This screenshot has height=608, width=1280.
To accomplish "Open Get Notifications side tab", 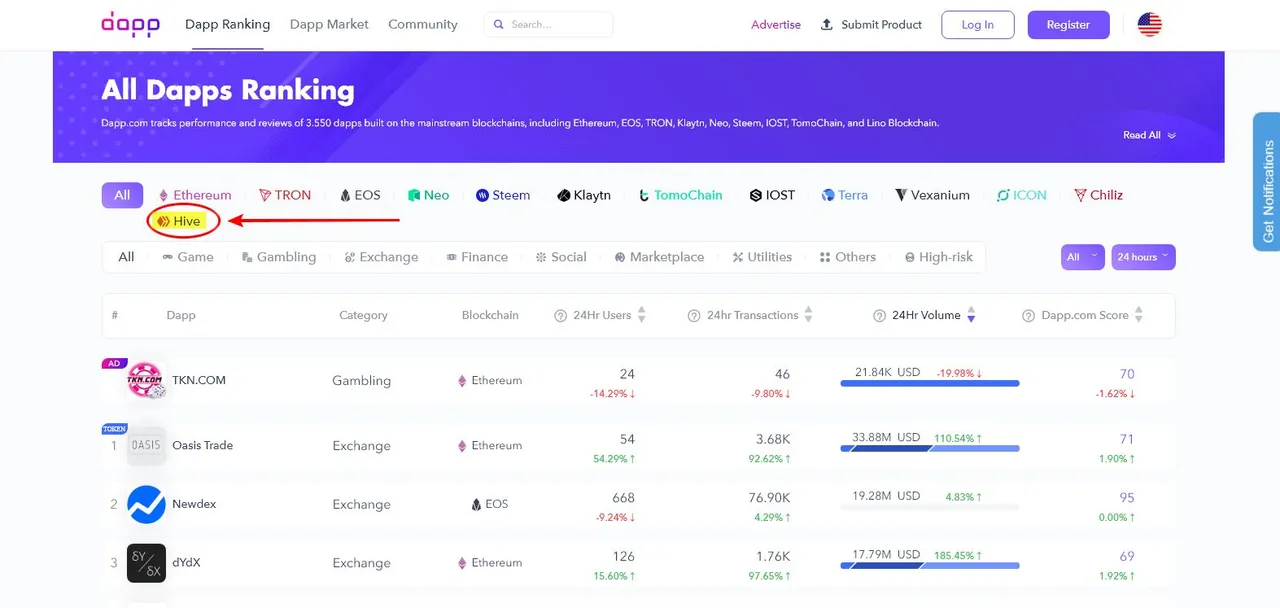I will coord(1267,181).
